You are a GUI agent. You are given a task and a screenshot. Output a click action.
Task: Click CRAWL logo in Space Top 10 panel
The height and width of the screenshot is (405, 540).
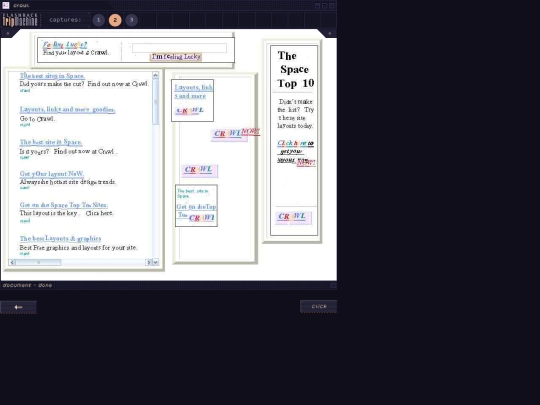(293, 217)
